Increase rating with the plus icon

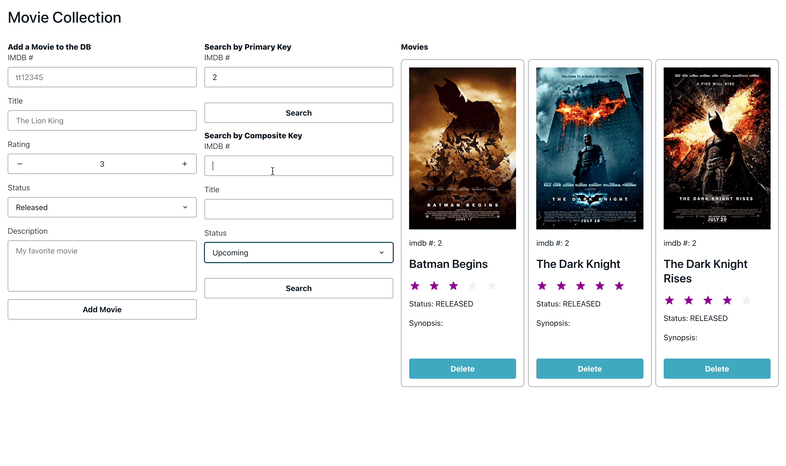click(184, 164)
